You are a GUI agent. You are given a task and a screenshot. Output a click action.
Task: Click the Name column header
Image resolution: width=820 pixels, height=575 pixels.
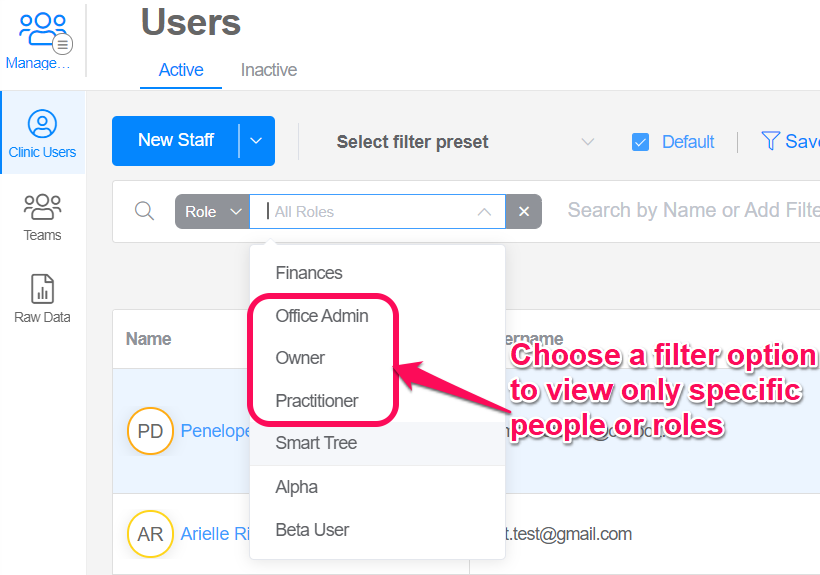point(149,339)
